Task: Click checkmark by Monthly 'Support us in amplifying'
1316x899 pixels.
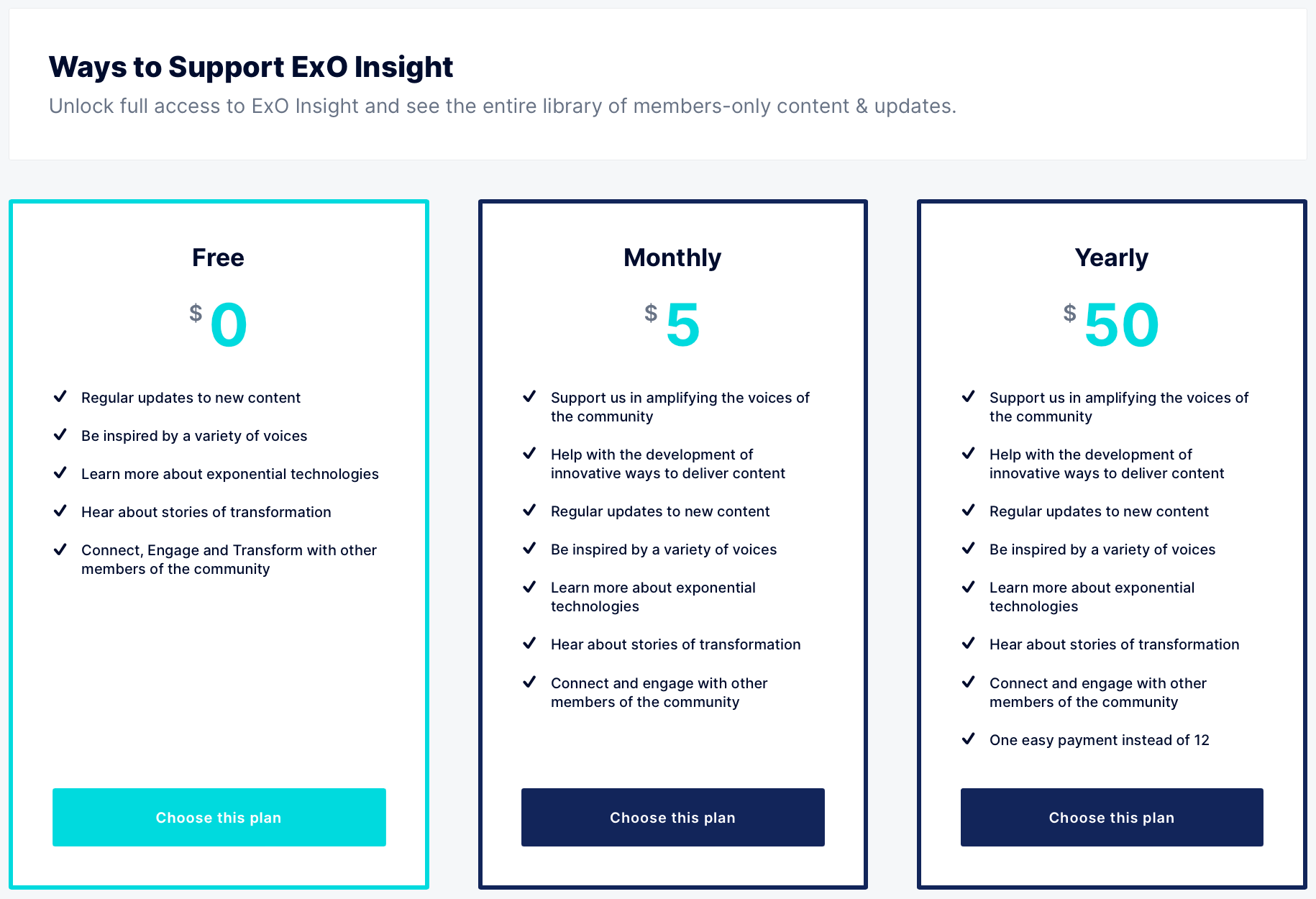Action: coord(529,396)
